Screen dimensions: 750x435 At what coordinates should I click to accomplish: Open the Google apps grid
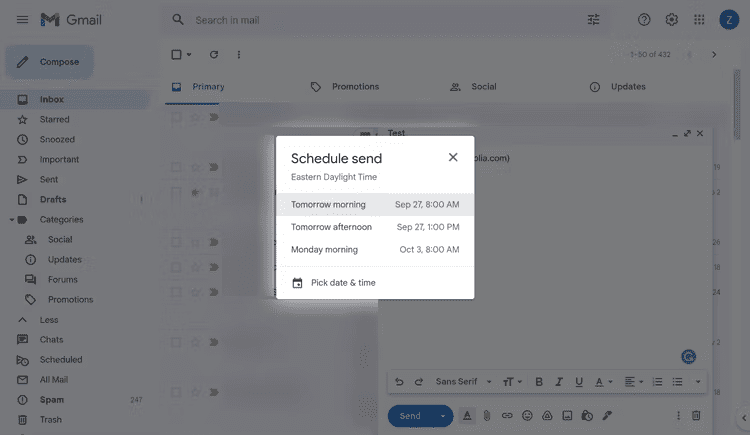click(699, 20)
